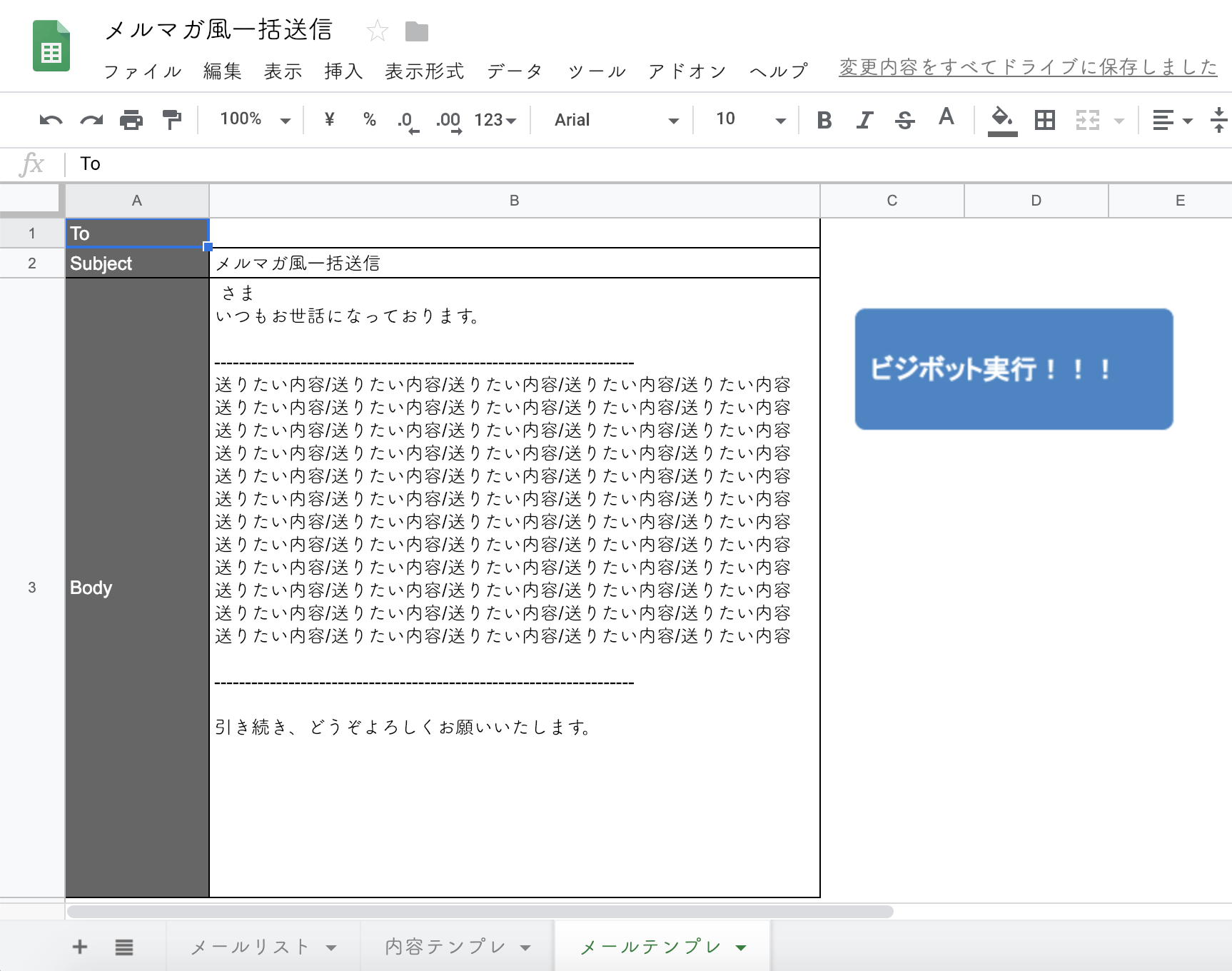Open the text color A icon
This screenshot has height=971, width=1232.
click(x=946, y=119)
